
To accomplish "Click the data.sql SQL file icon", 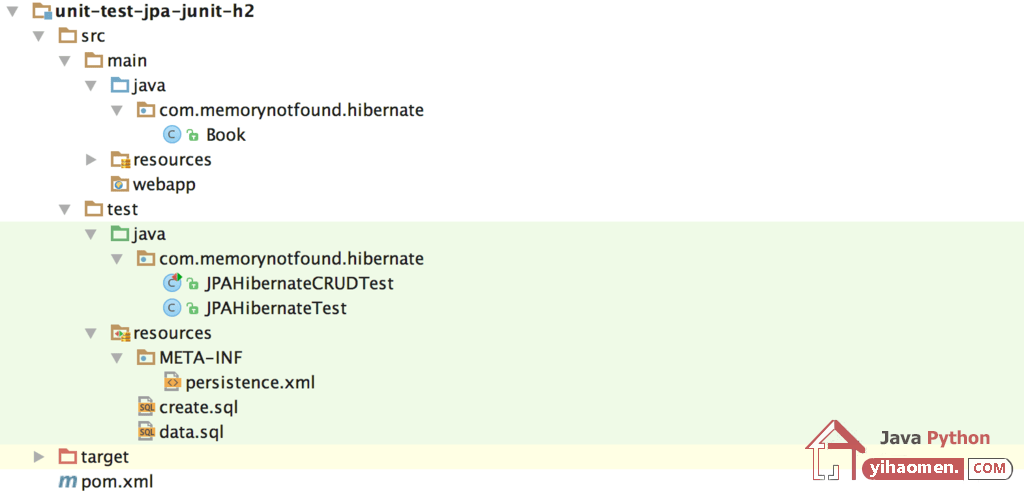I will (146, 433).
